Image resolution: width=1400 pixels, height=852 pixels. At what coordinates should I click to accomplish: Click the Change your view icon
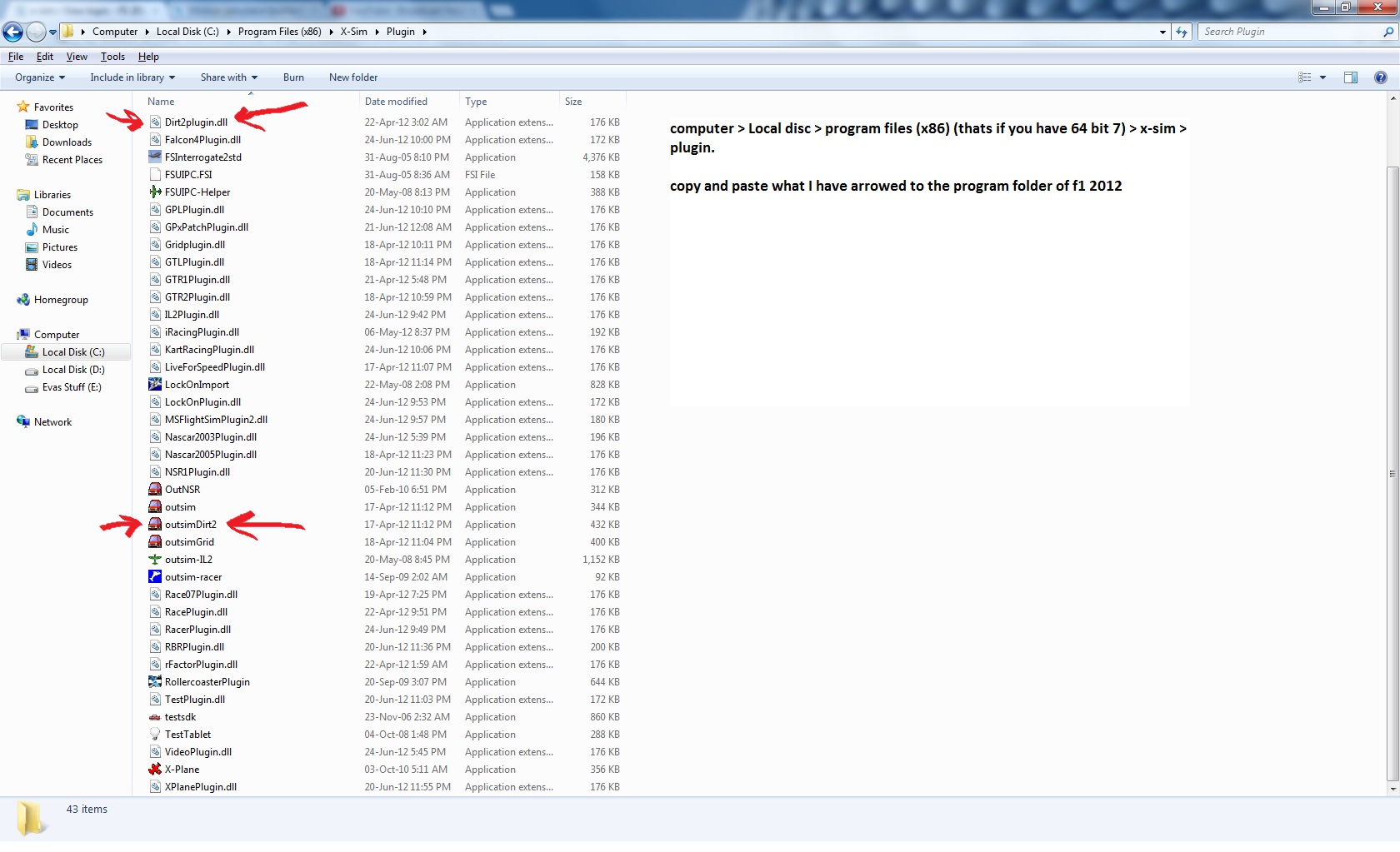[1305, 77]
